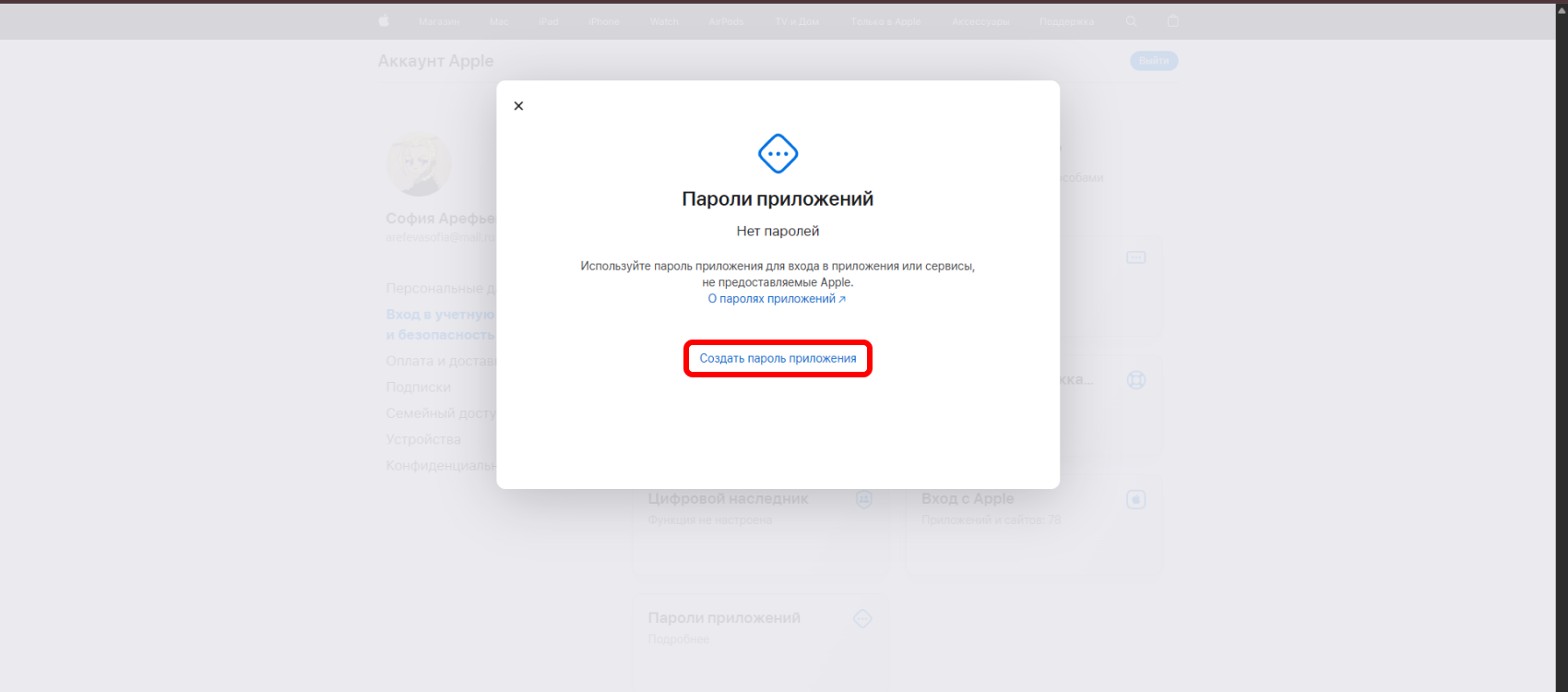The width and height of the screenshot is (1568, 692).
Task: Open the О паролях приложений help link
Action: 777,299
